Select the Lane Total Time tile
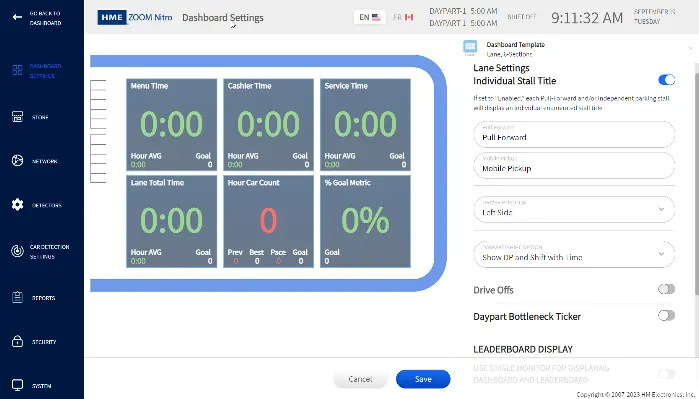 tap(172, 222)
